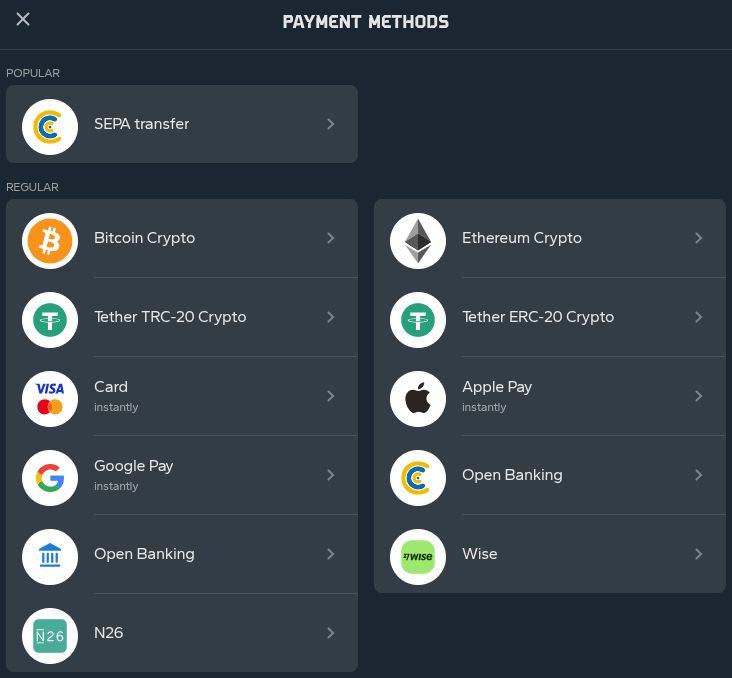Open Google Pay chevron arrow
732x678 pixels.
coord(331,475)
